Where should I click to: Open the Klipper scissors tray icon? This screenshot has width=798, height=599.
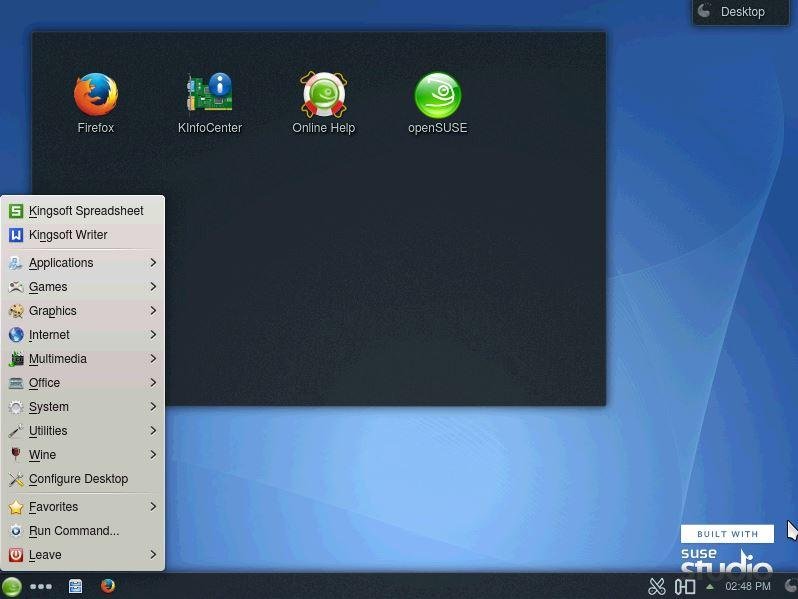click(x=657, y=586)
